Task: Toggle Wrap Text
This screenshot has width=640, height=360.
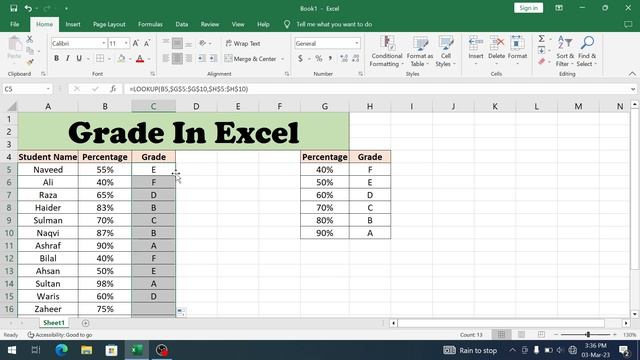Action: (242, 43)
